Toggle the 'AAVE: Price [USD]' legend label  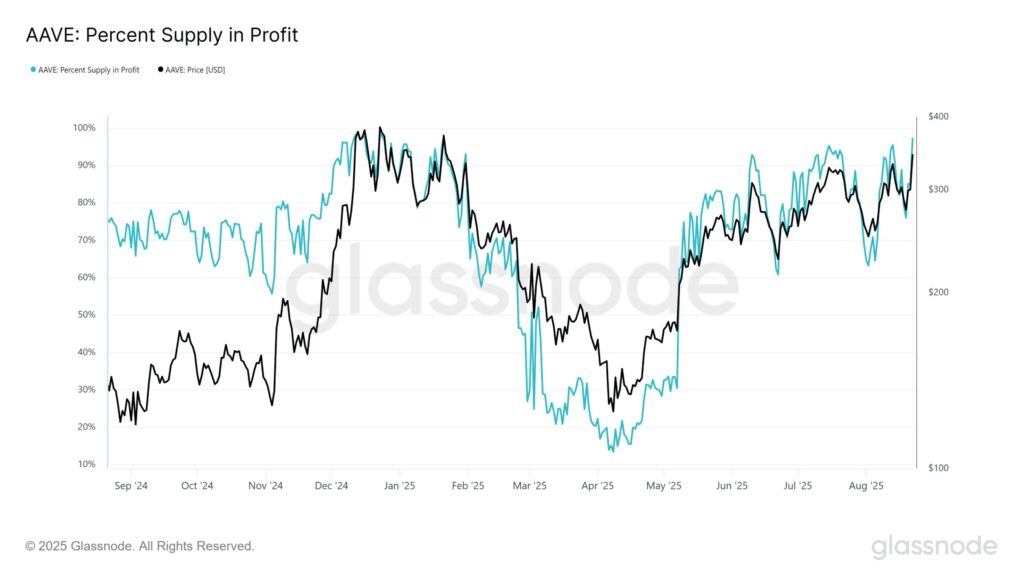195,70
